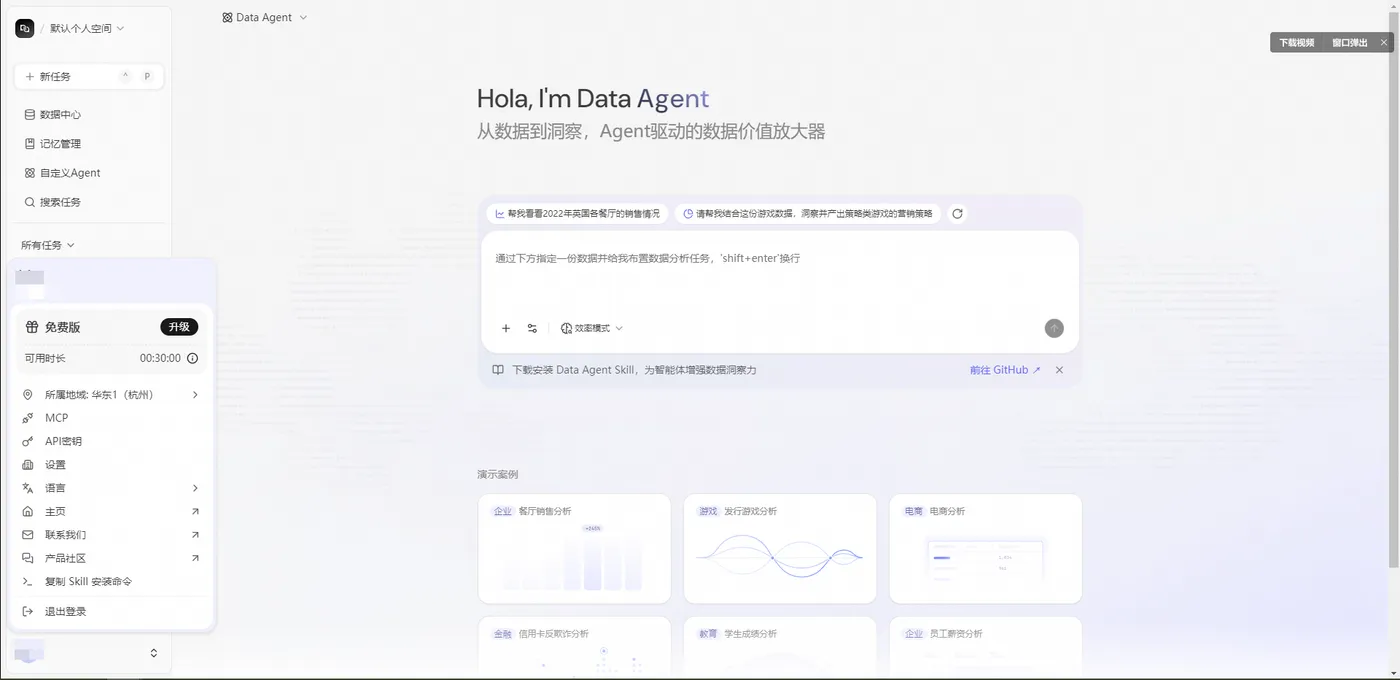Open API密钥 menu entry
This screenshot has height=680, width=1400.
111,441
